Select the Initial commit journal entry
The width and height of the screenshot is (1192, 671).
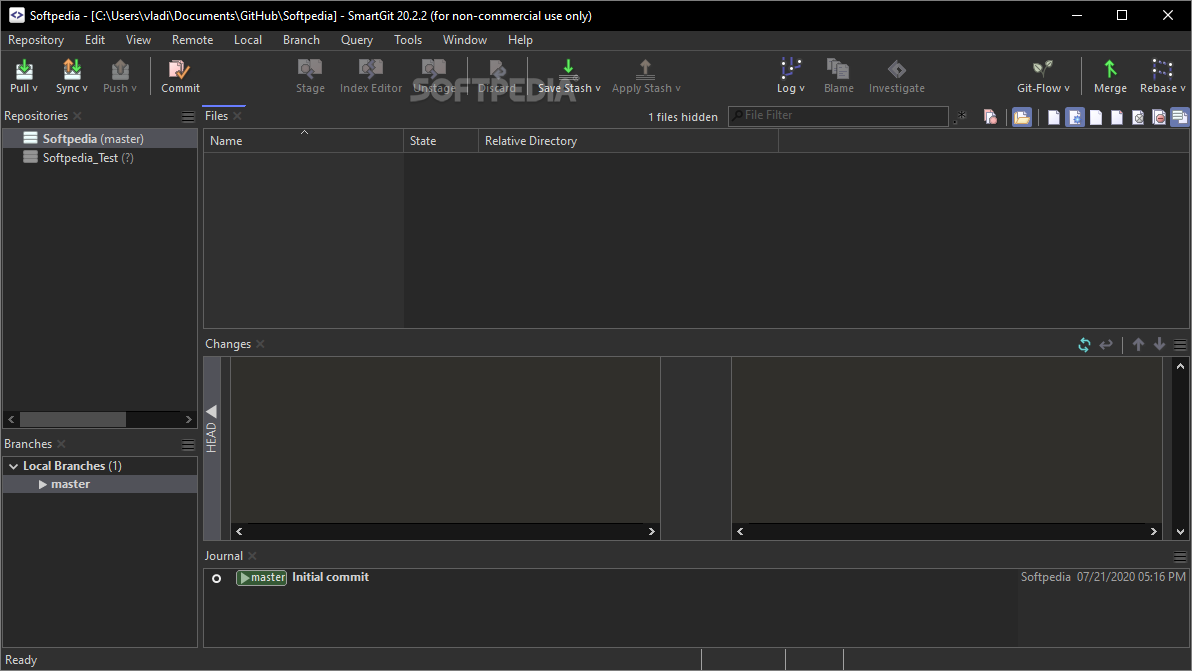pos(695,578)
